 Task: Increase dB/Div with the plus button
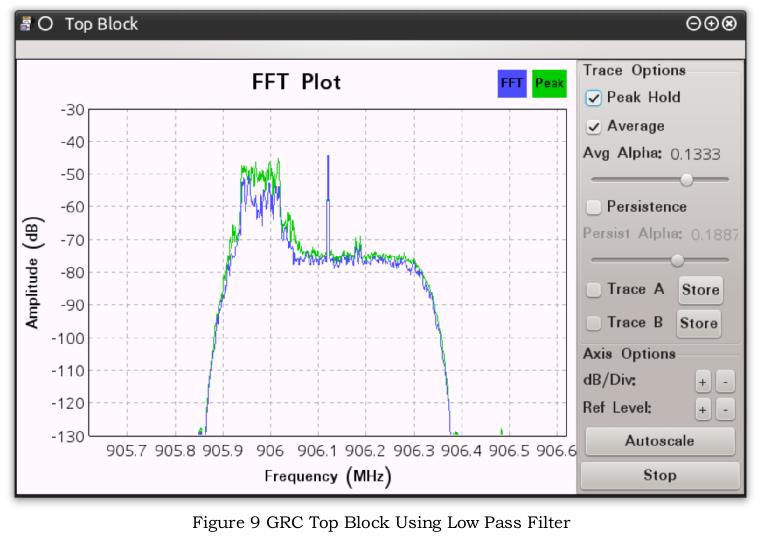tap(702, 382)
